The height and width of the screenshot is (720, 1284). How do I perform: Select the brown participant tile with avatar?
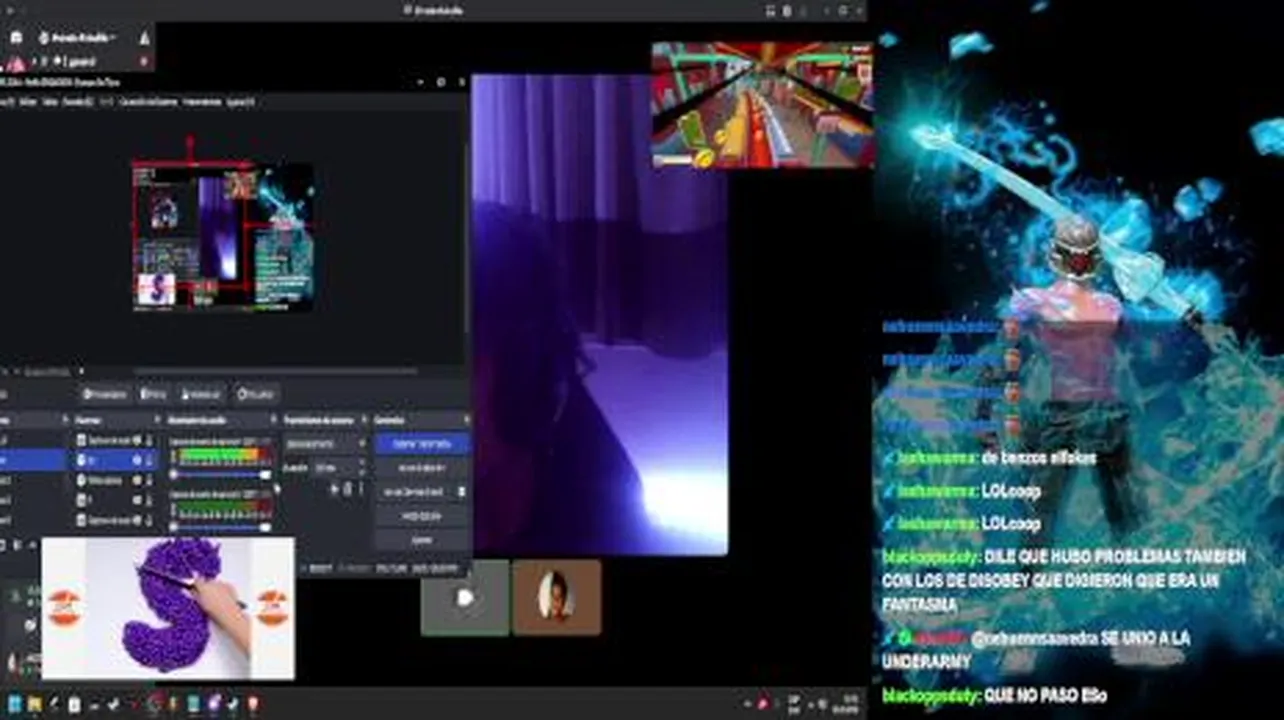[557, 597]
